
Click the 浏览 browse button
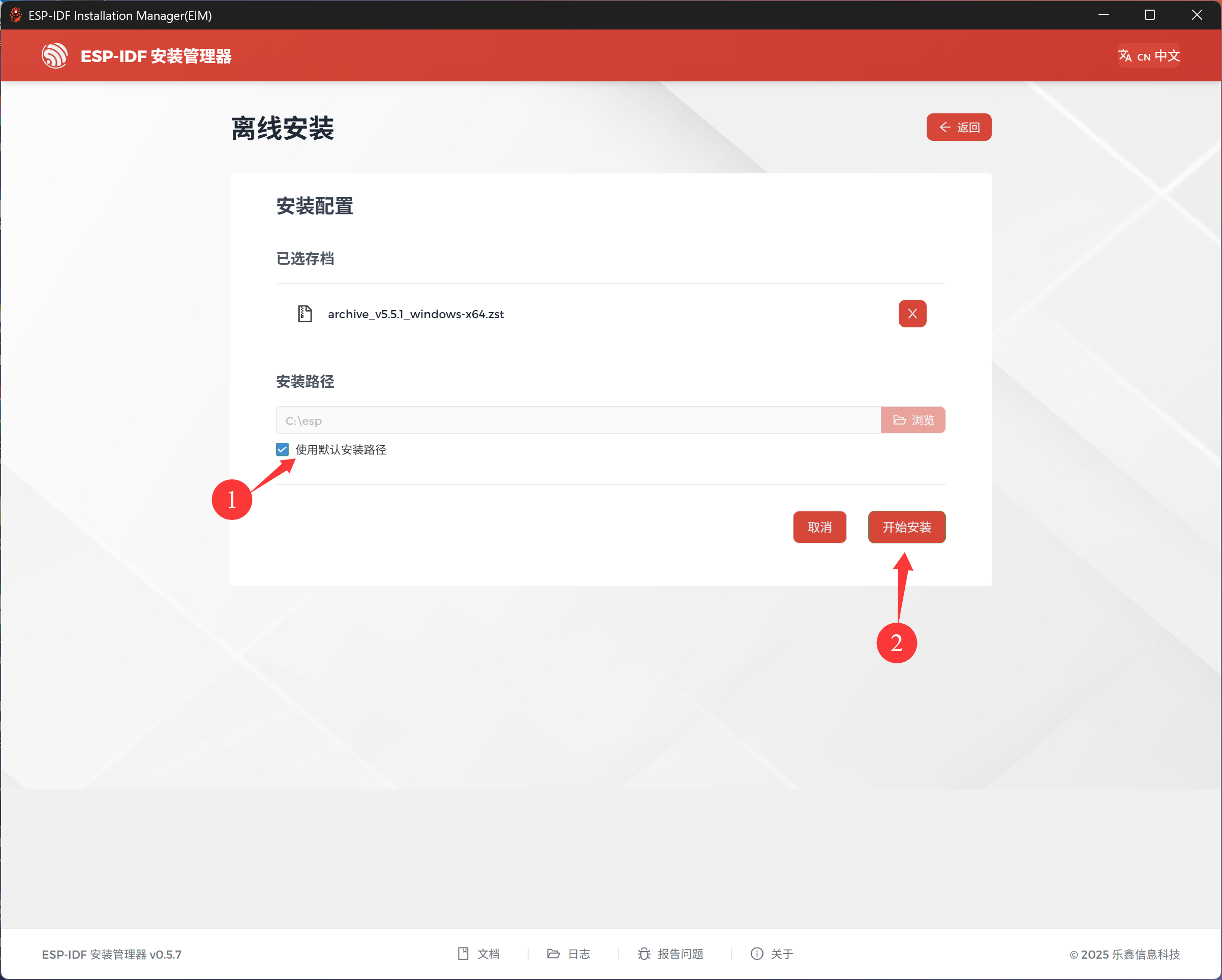(912, 420)
